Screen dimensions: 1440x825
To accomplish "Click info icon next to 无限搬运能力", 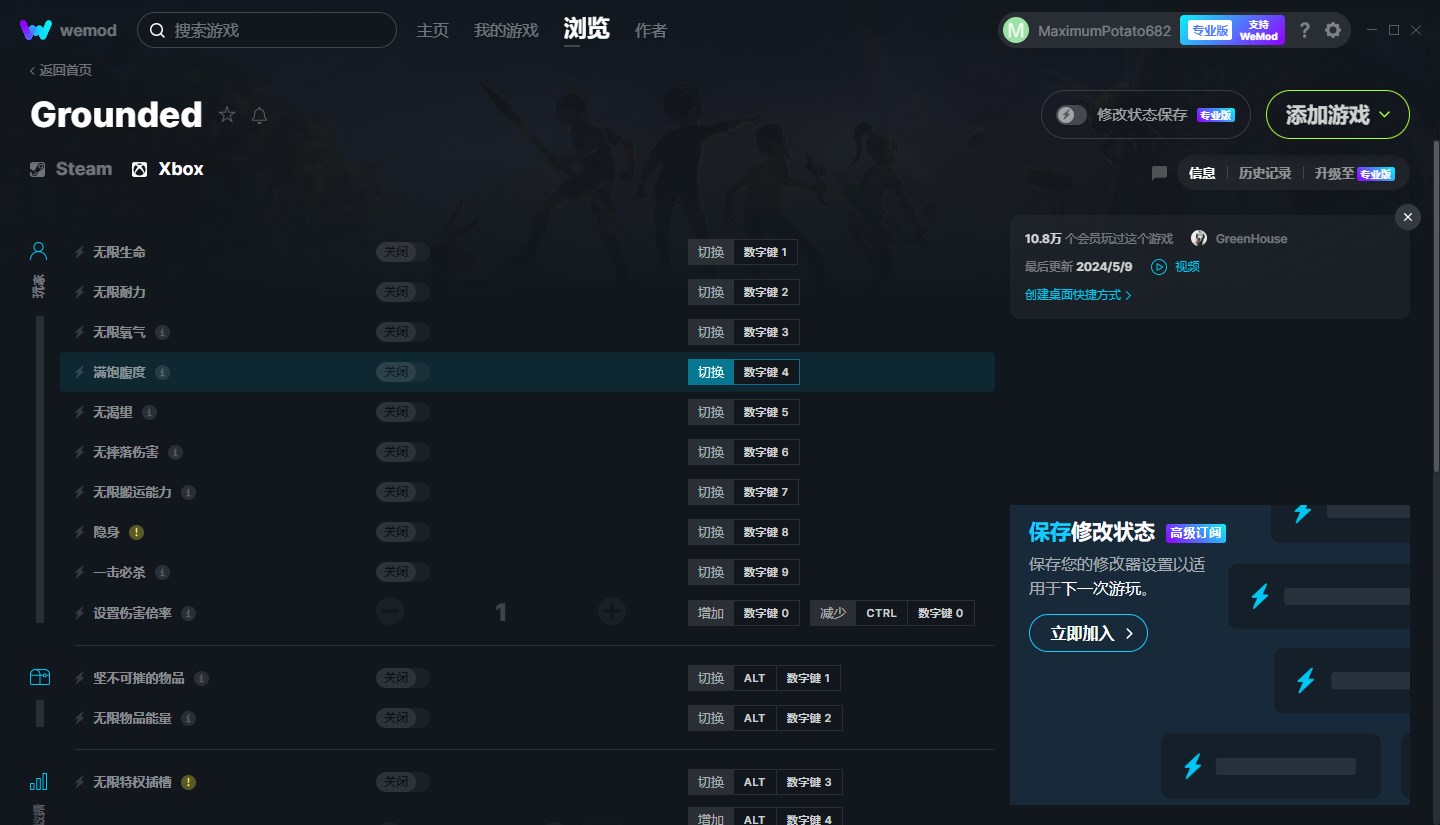I will (188, 492).
